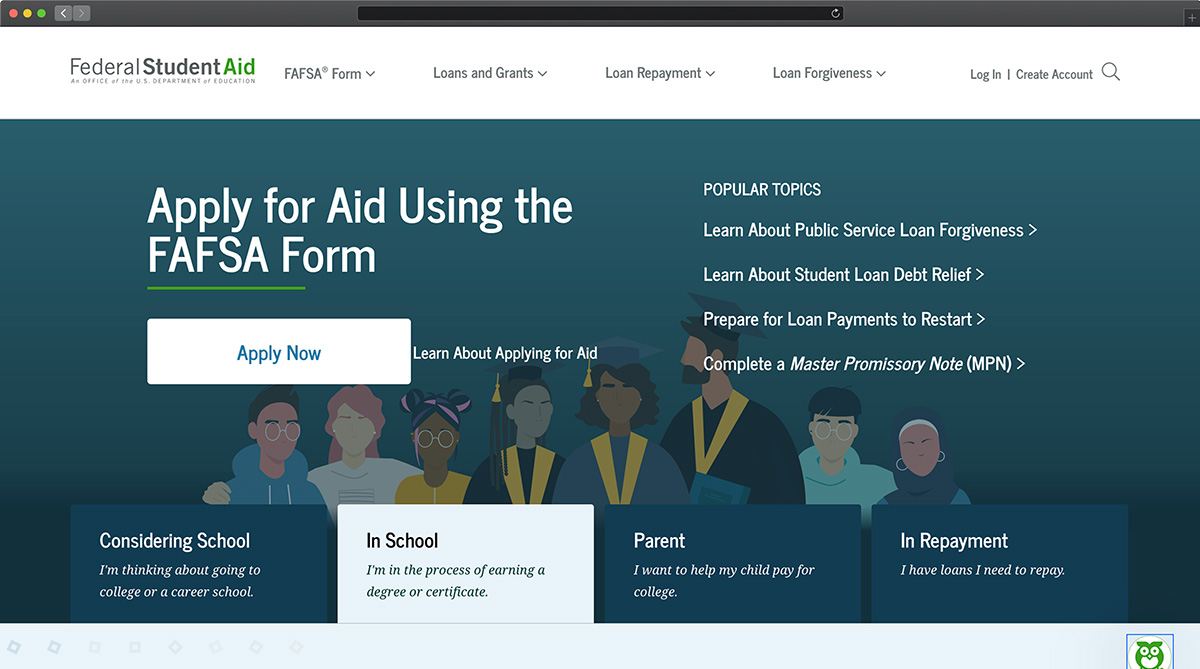Click the Log In link
Image resolution: width=1200 pixels, height=669 pixels.
985,74
